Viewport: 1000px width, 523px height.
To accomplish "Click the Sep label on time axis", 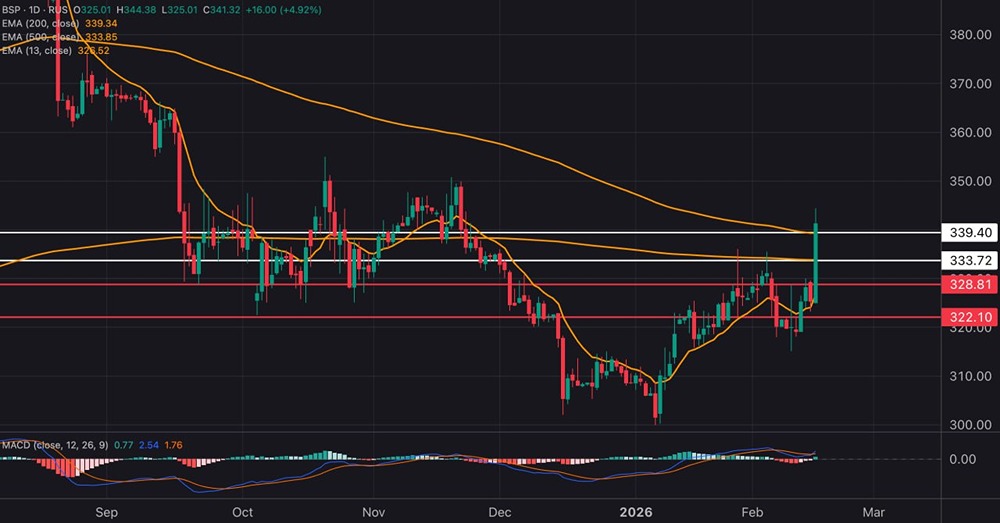I will 107,513.
